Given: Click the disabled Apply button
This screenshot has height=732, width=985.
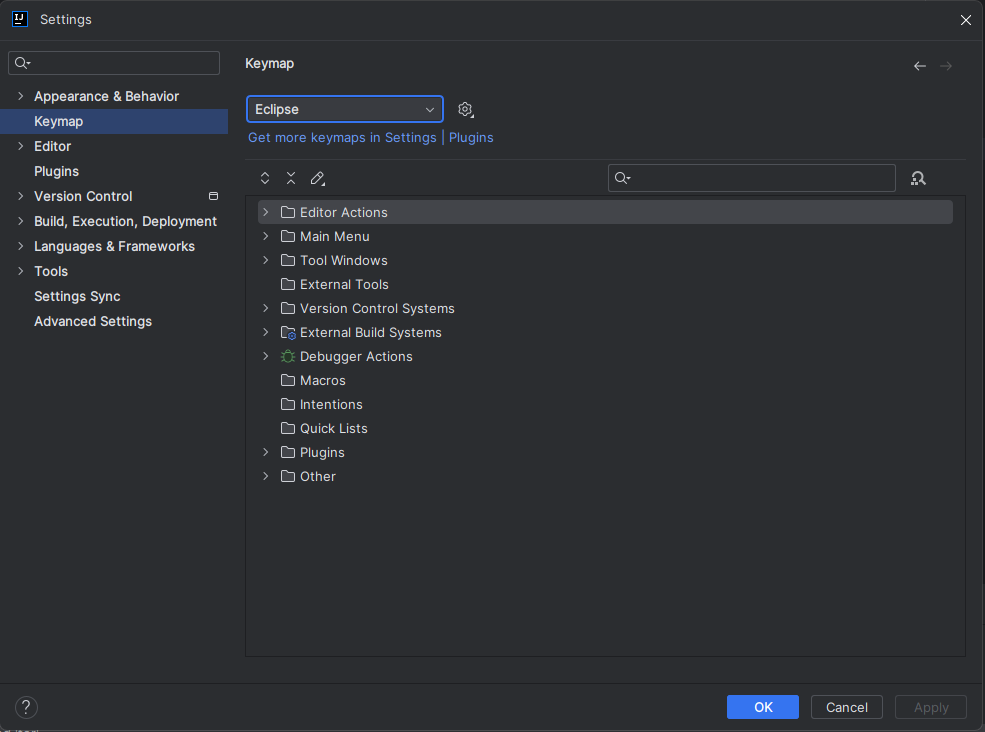Looking at the screenshot, I should pyautogui.click(x=931, y=707).
